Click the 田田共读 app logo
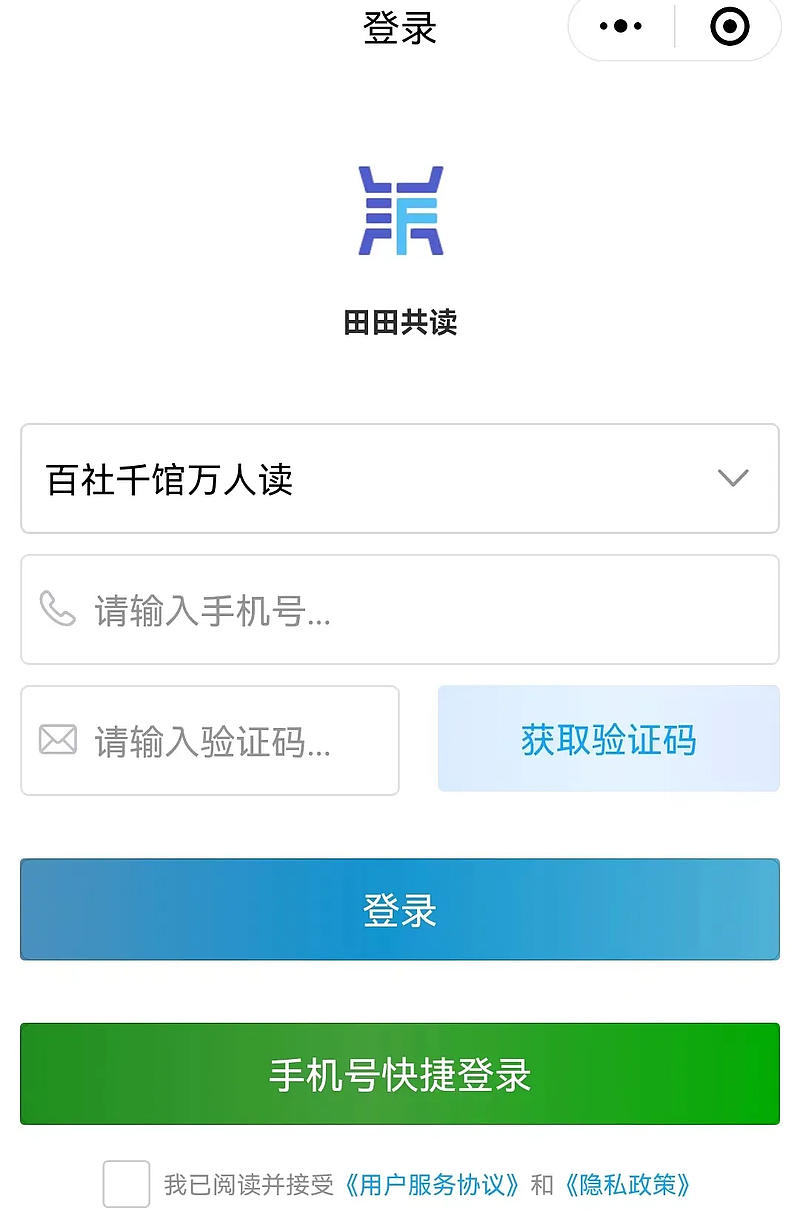 400,210
